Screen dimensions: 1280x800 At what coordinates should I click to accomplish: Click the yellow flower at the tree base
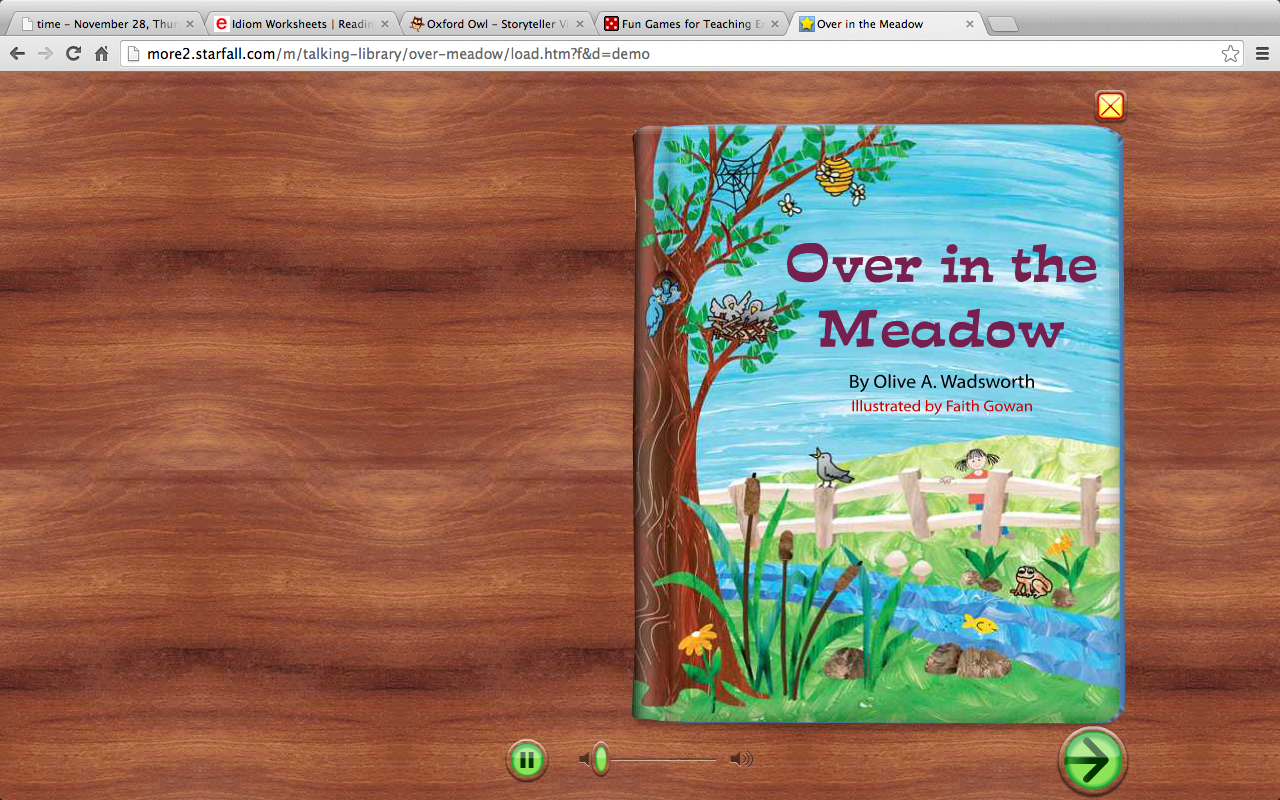pyautogui.click(x=699, y=641)
